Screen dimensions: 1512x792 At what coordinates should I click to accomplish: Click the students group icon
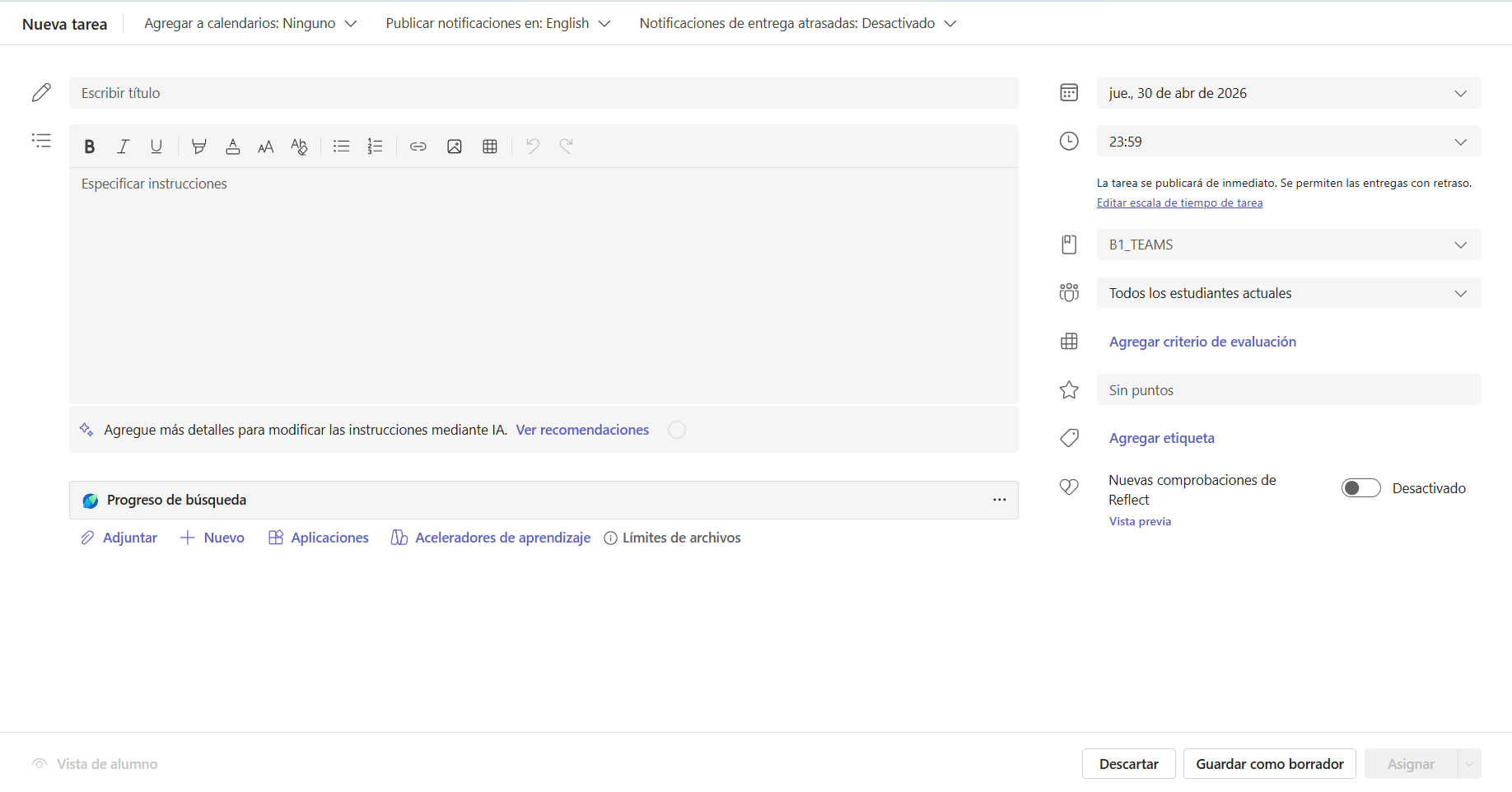1069,292
